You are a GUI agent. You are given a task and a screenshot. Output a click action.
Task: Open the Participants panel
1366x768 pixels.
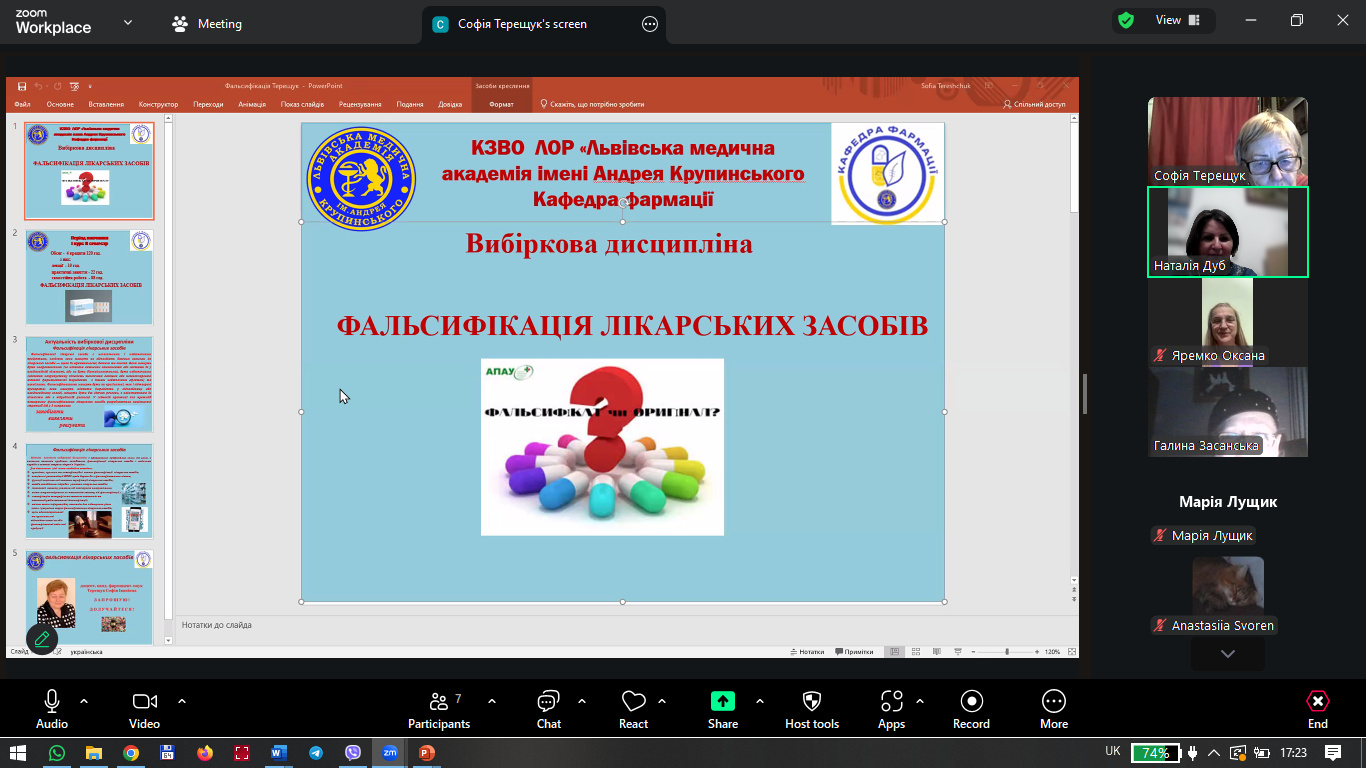coord(439,709)
